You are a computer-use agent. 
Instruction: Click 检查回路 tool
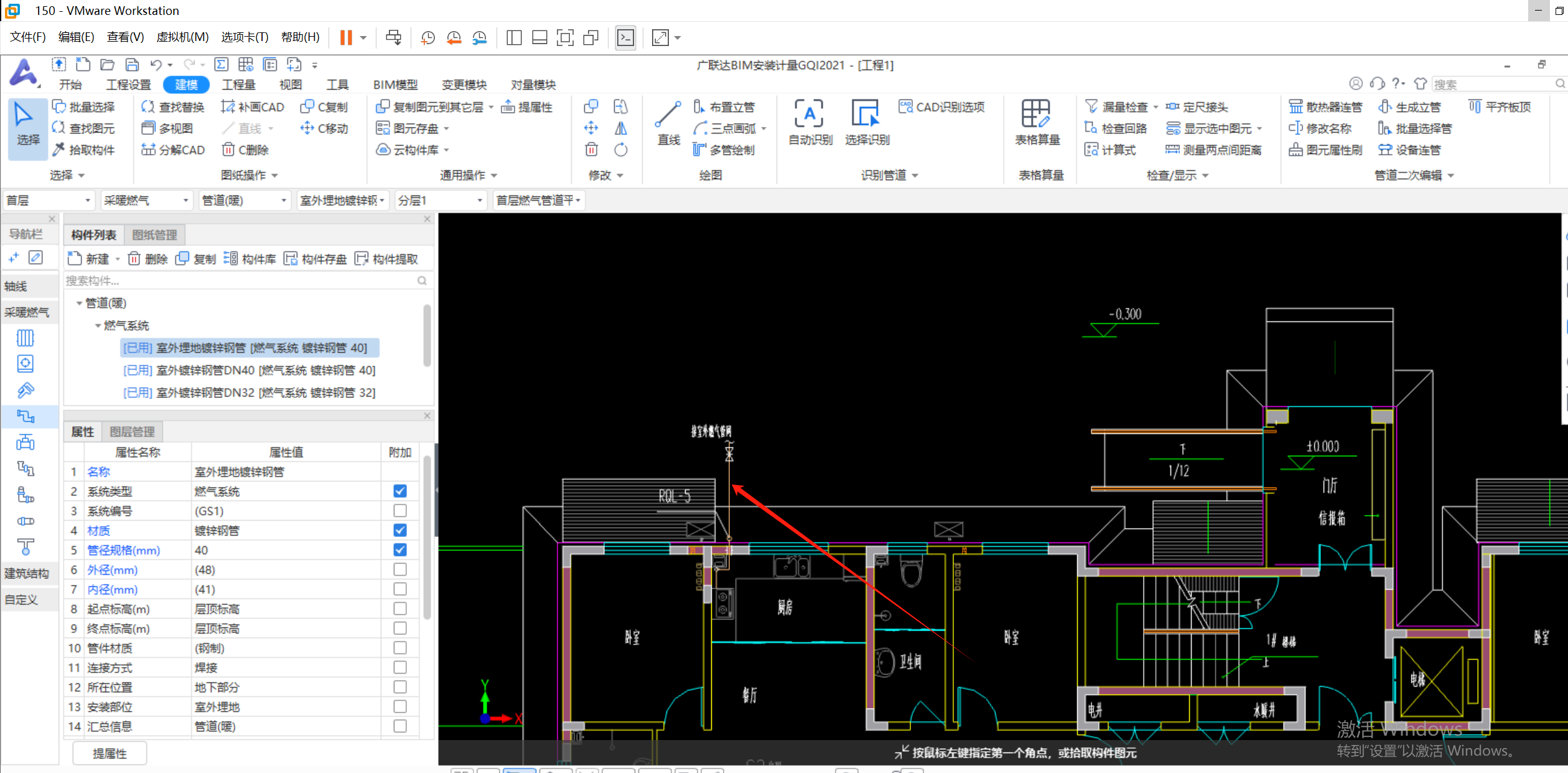point(1115,128)
